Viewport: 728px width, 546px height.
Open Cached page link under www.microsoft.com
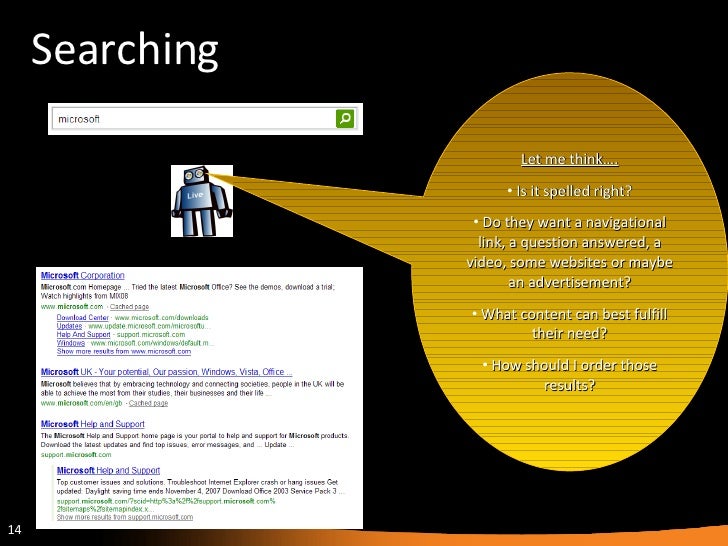click(x=129, y=307)
